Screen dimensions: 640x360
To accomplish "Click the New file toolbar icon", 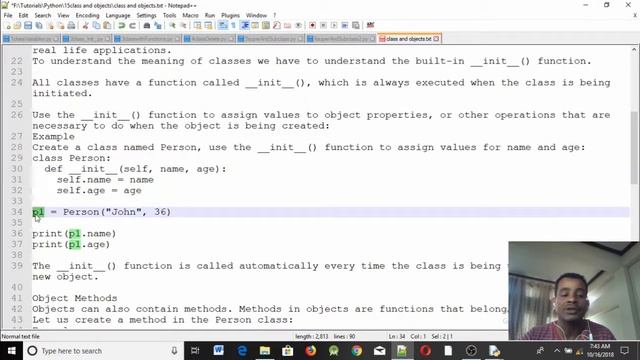I will pyautogui.click(x=7, y=26).
